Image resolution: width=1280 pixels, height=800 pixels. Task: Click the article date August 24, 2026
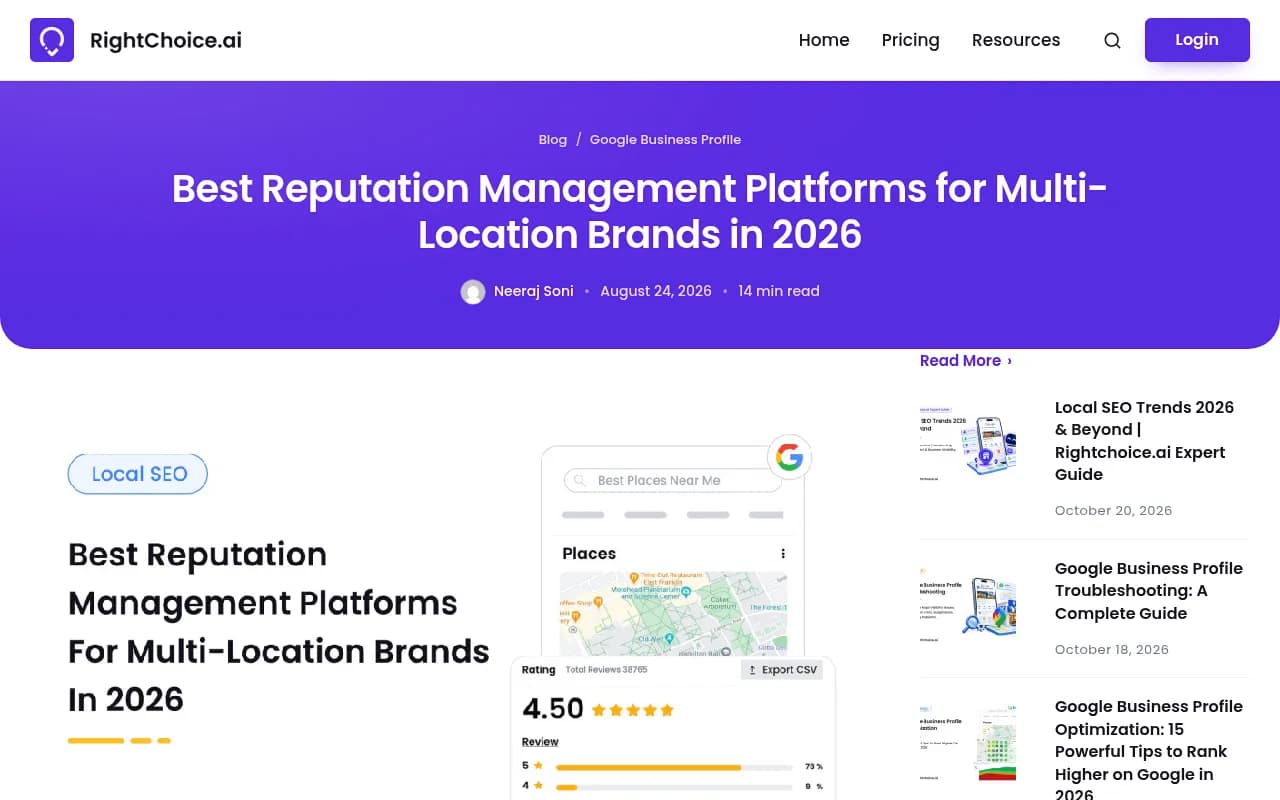click(656, 291)
